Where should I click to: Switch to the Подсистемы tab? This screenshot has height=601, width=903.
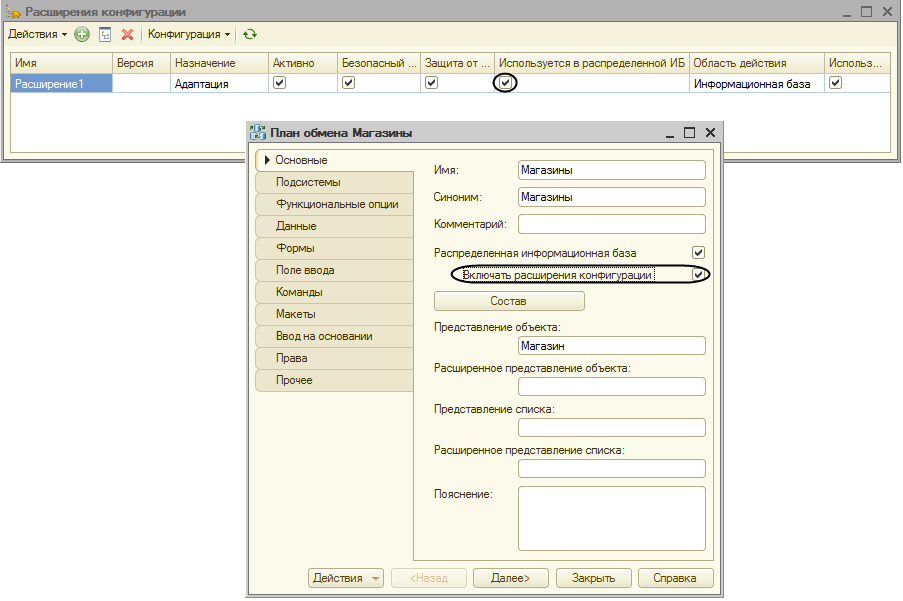[x=334, y=182]
